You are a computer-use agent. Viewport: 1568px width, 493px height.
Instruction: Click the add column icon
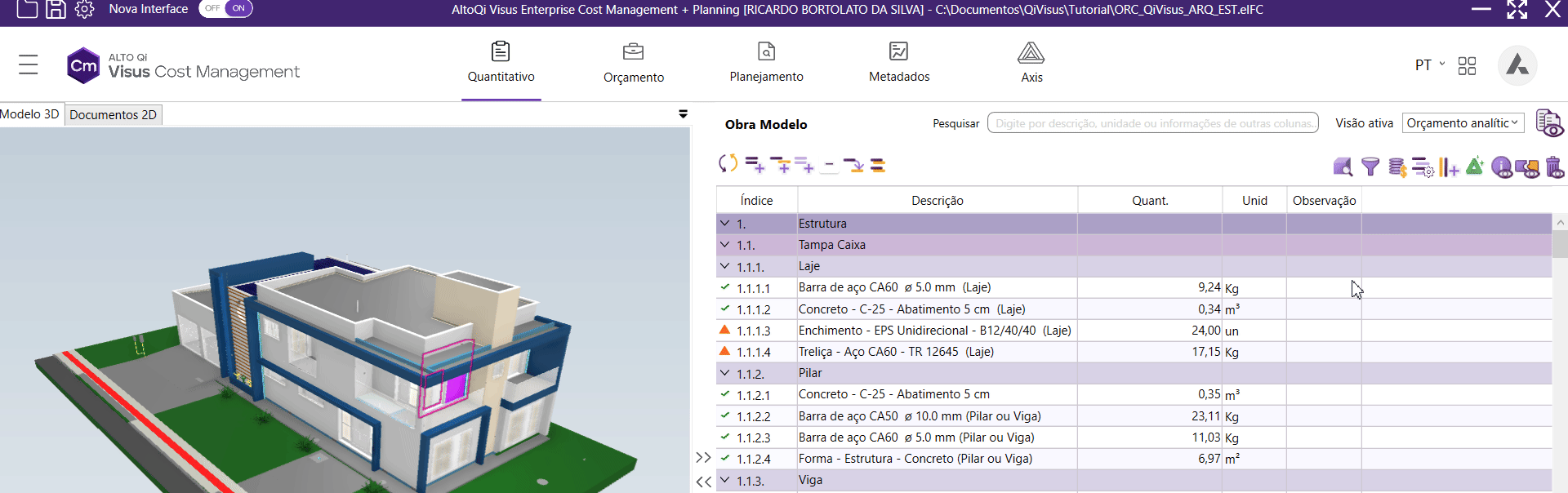1449,167
